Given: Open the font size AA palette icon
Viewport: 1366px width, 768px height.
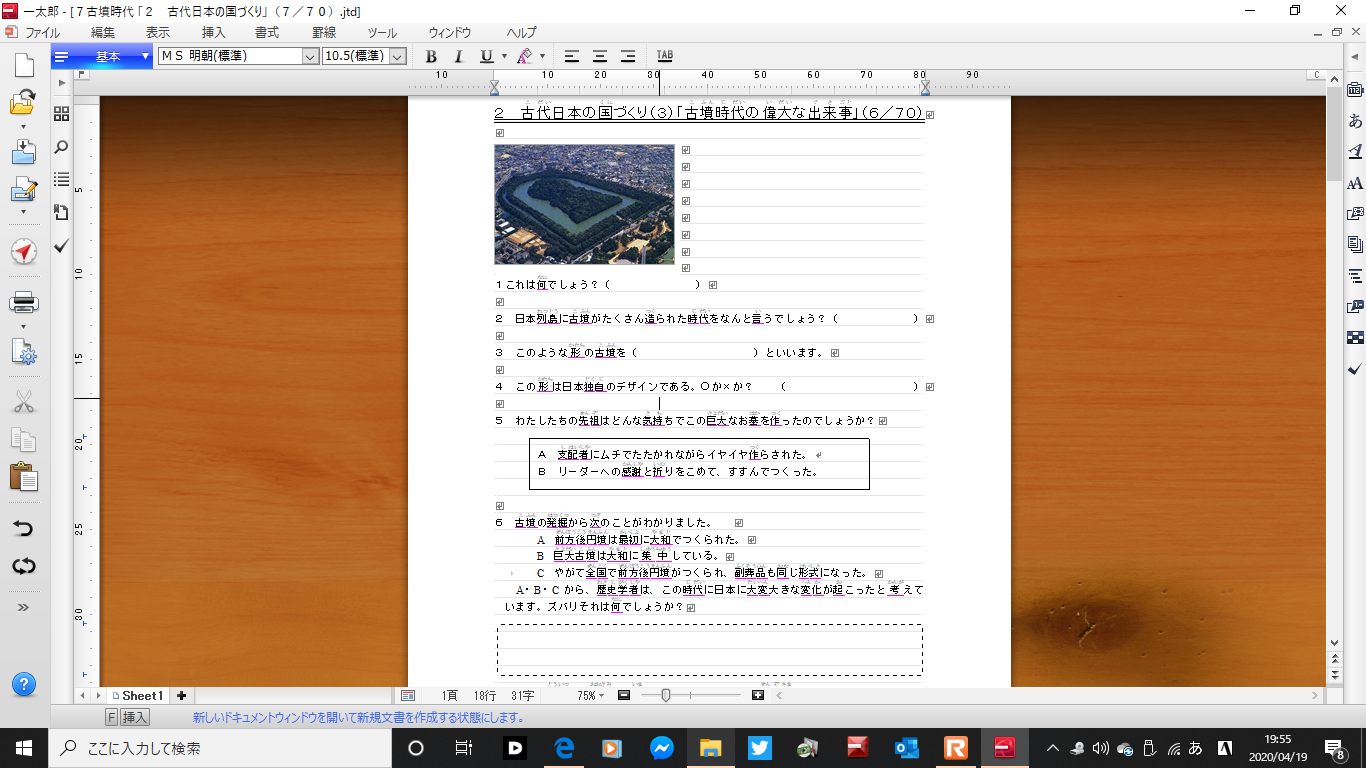Looking at the screenshot, I should (1355, 183).
